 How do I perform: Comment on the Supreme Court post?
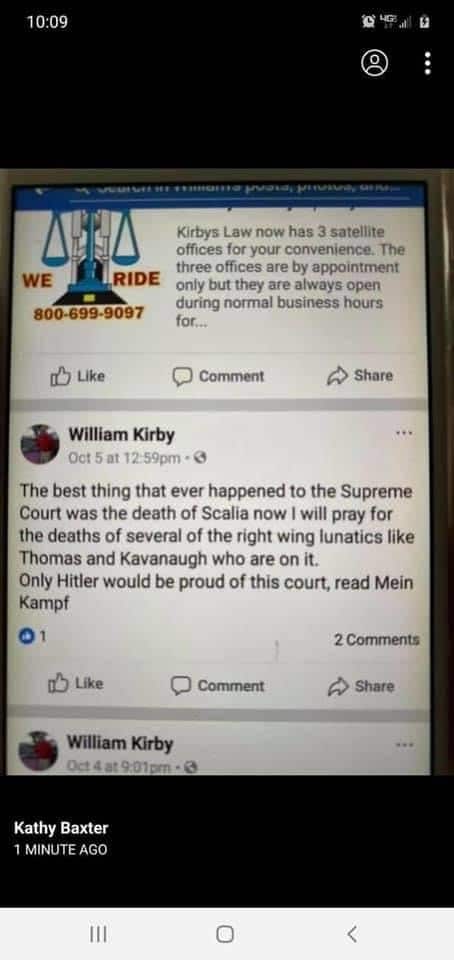pyautogui.click(x=218, y=686)
